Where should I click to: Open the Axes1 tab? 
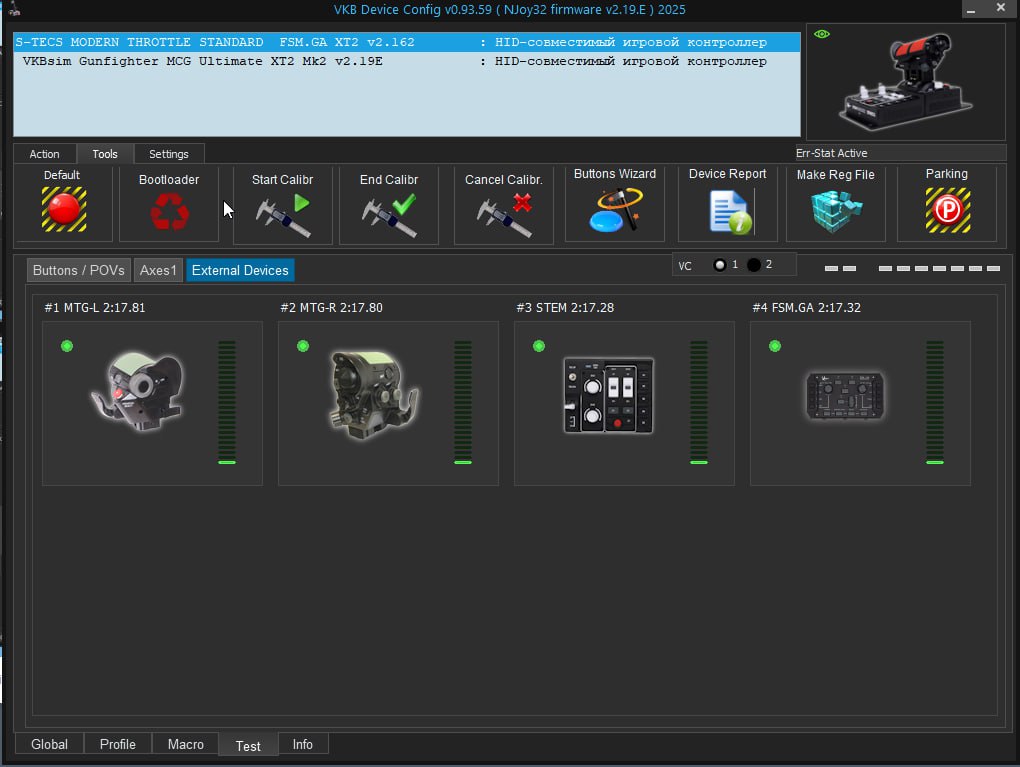pyautogui.click(x=158, y=270)
